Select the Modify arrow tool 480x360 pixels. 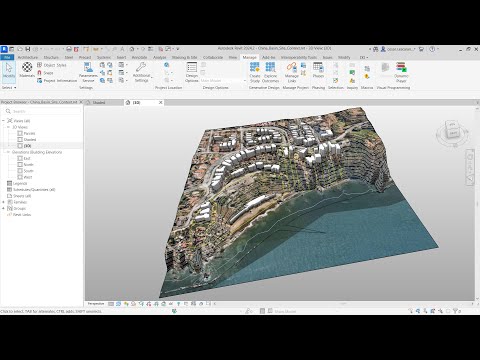click(9, 71)
